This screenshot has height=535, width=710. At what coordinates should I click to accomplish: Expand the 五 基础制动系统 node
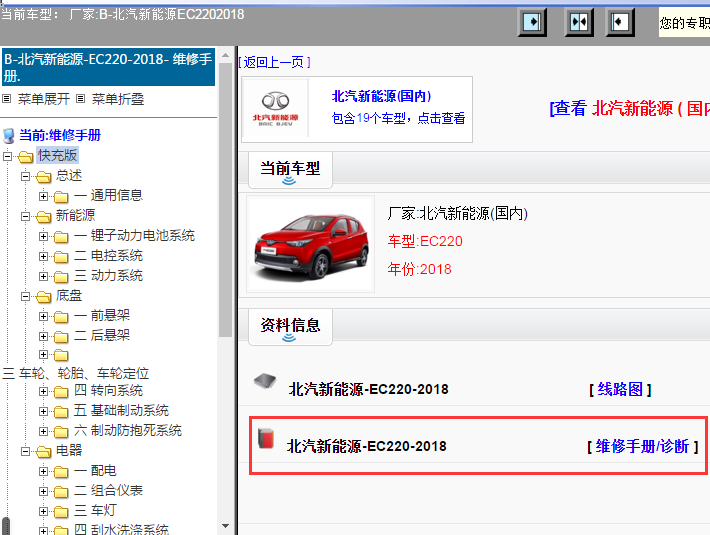pyautogui.click(x=43, y=411)
